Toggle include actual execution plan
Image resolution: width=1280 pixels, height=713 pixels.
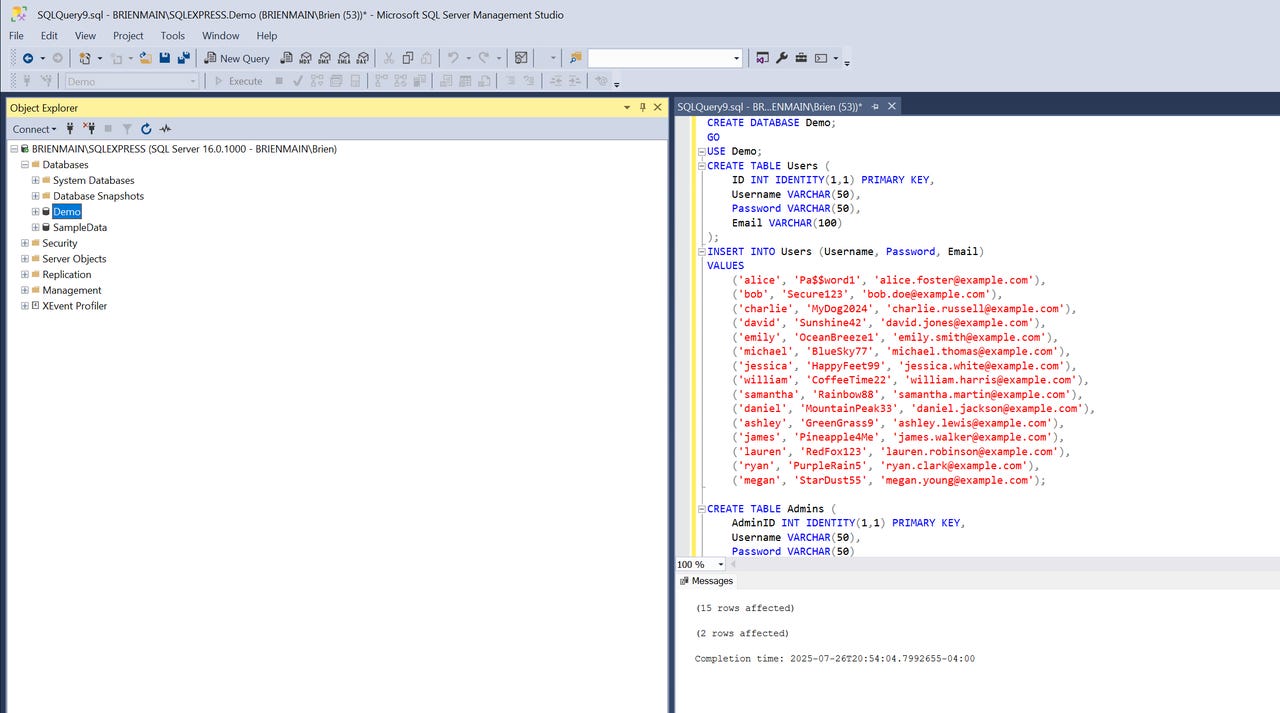(x=379, y=81)
